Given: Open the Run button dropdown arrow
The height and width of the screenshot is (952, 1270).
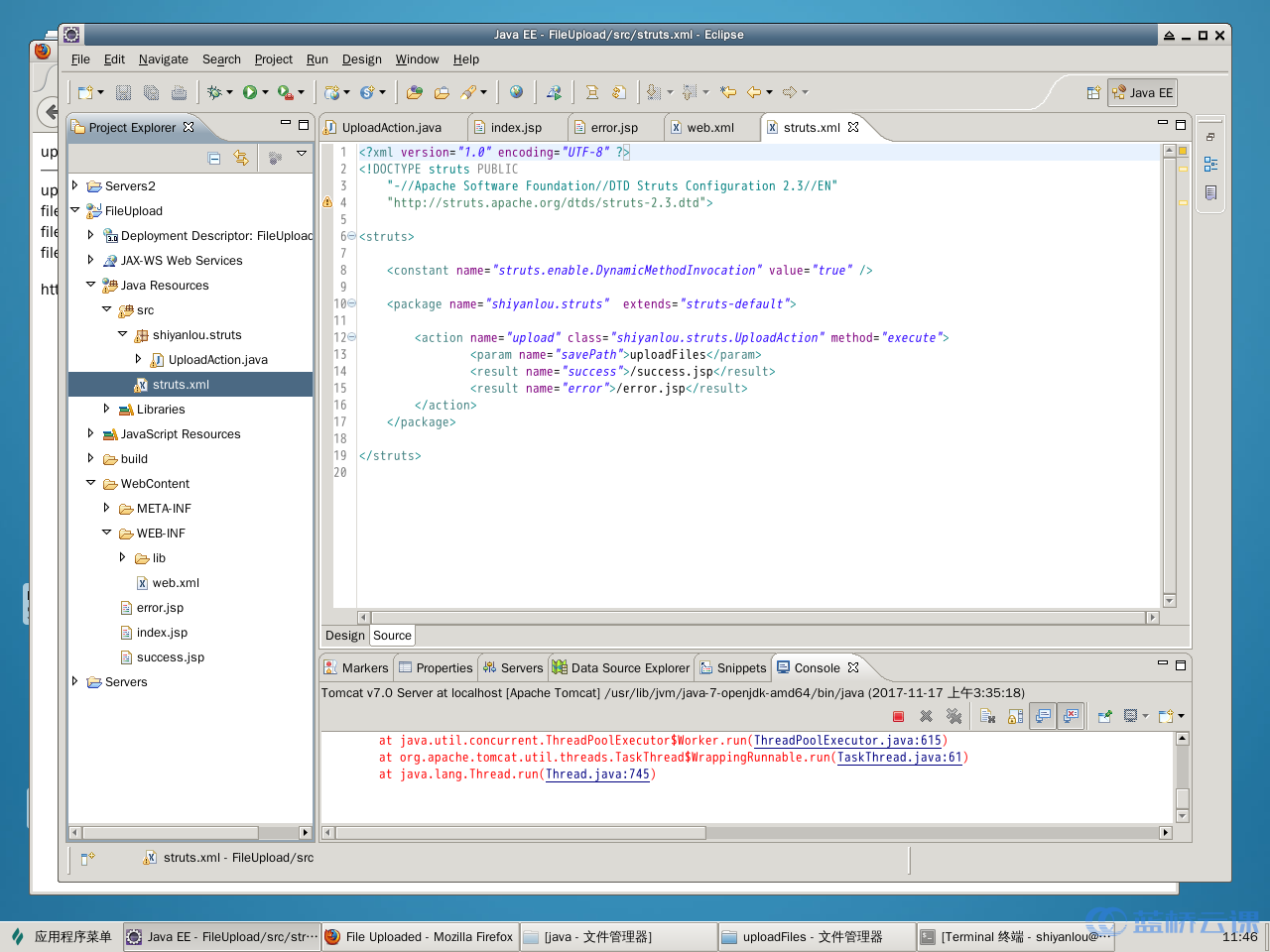Looking at the screenshot, I should pos(265,92).
